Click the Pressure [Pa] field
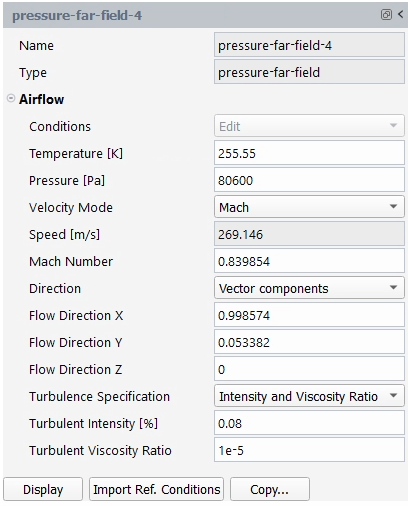Screen dimensions: 408x506 (x=309, y=180)
